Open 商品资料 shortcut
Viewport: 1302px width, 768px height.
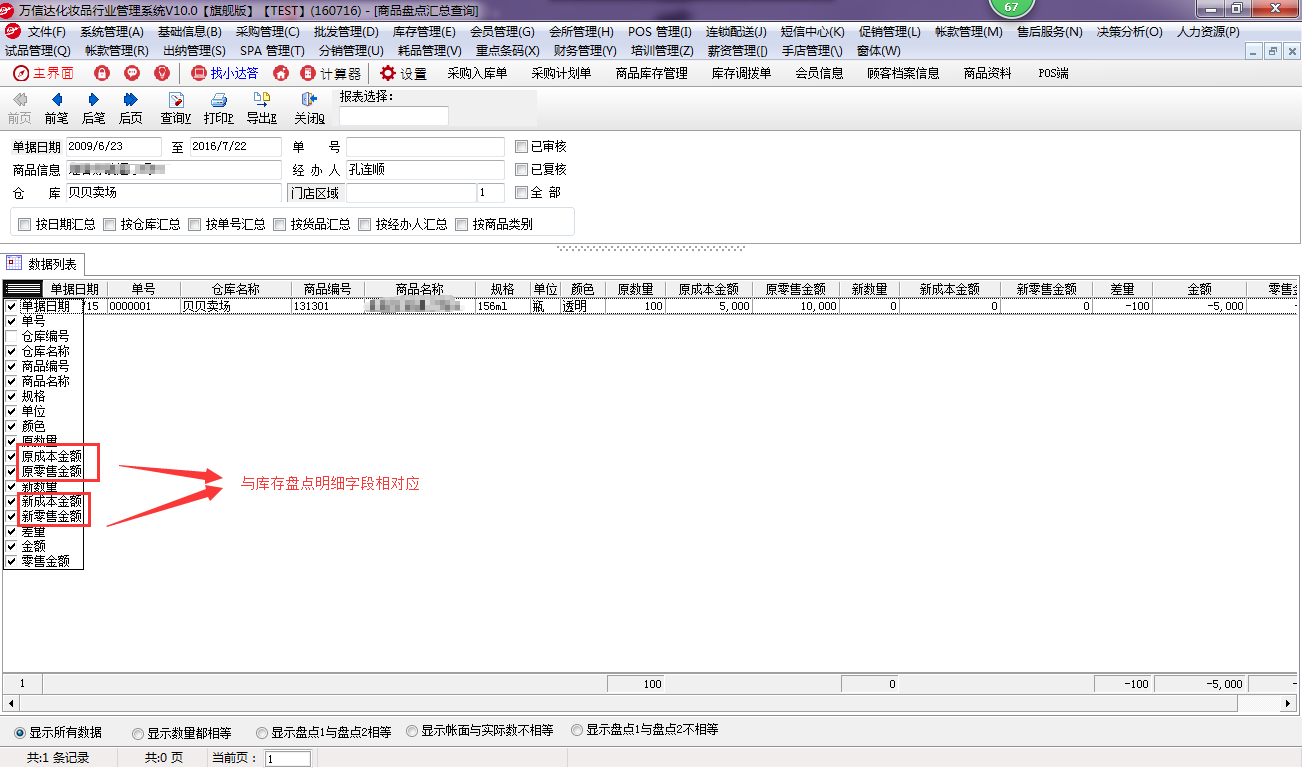[x=987, y=73]
